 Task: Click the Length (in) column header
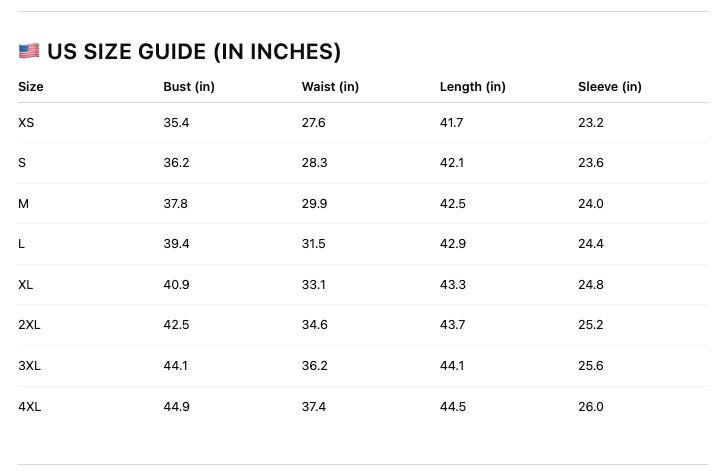coord(472,87)
